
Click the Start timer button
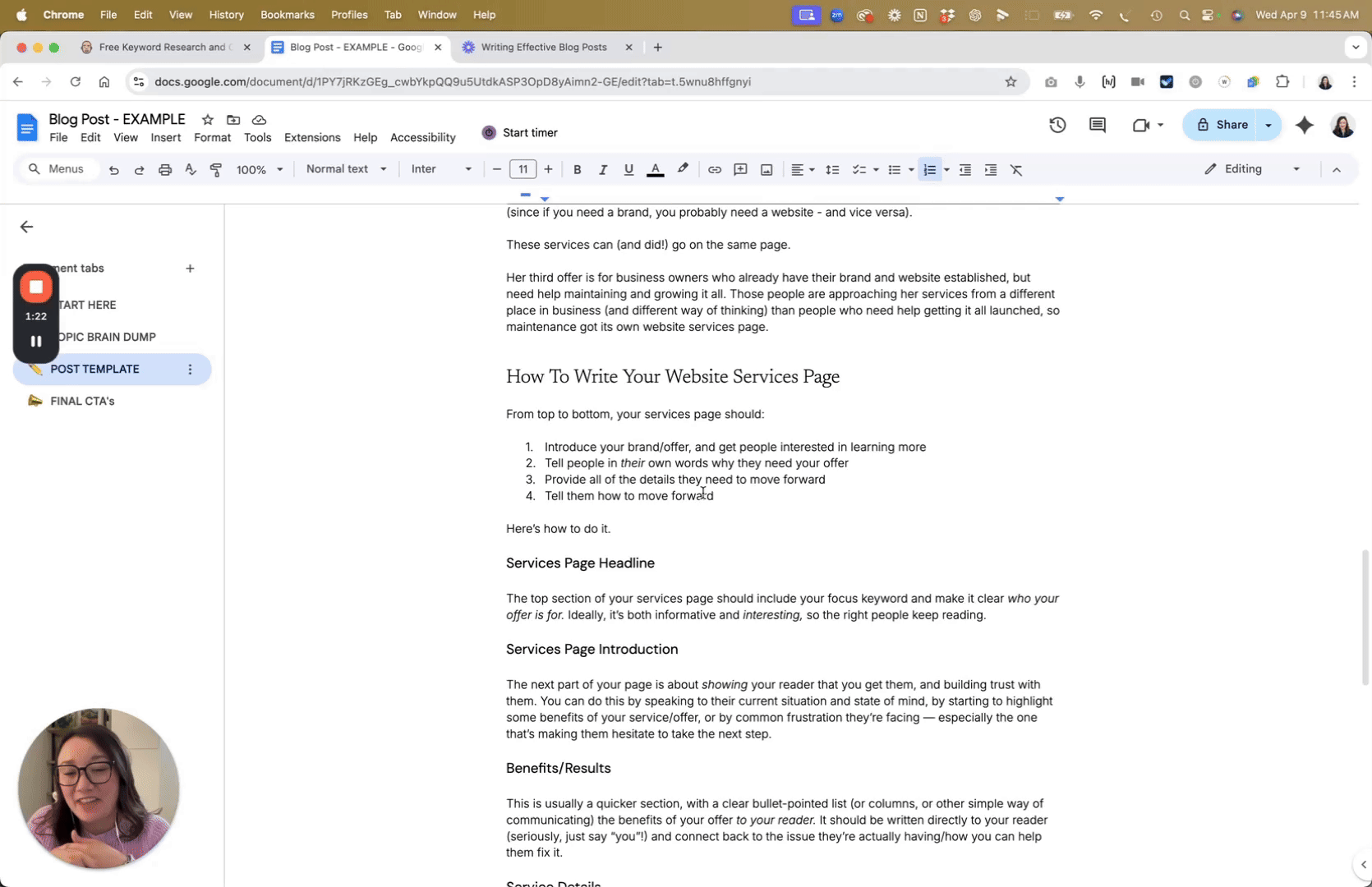(520, 133)
